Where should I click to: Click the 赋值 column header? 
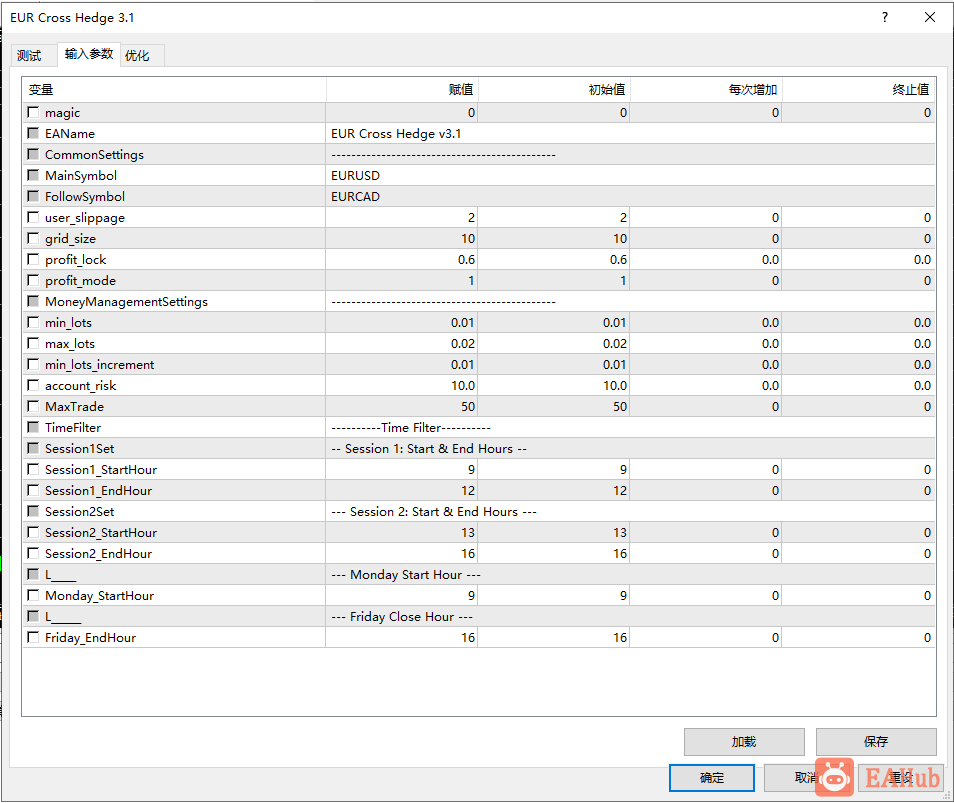click(x=402, y=89)
